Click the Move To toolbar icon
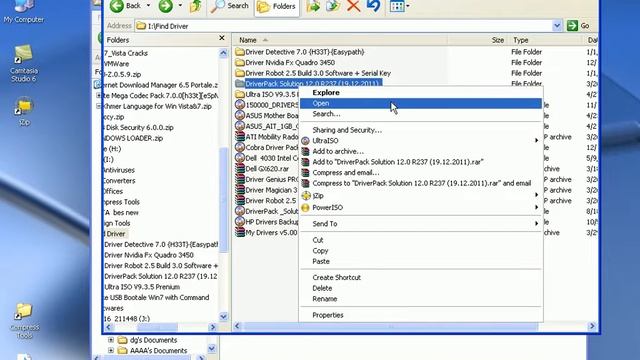Screen dimensions: 640x360 coord(313,6)
